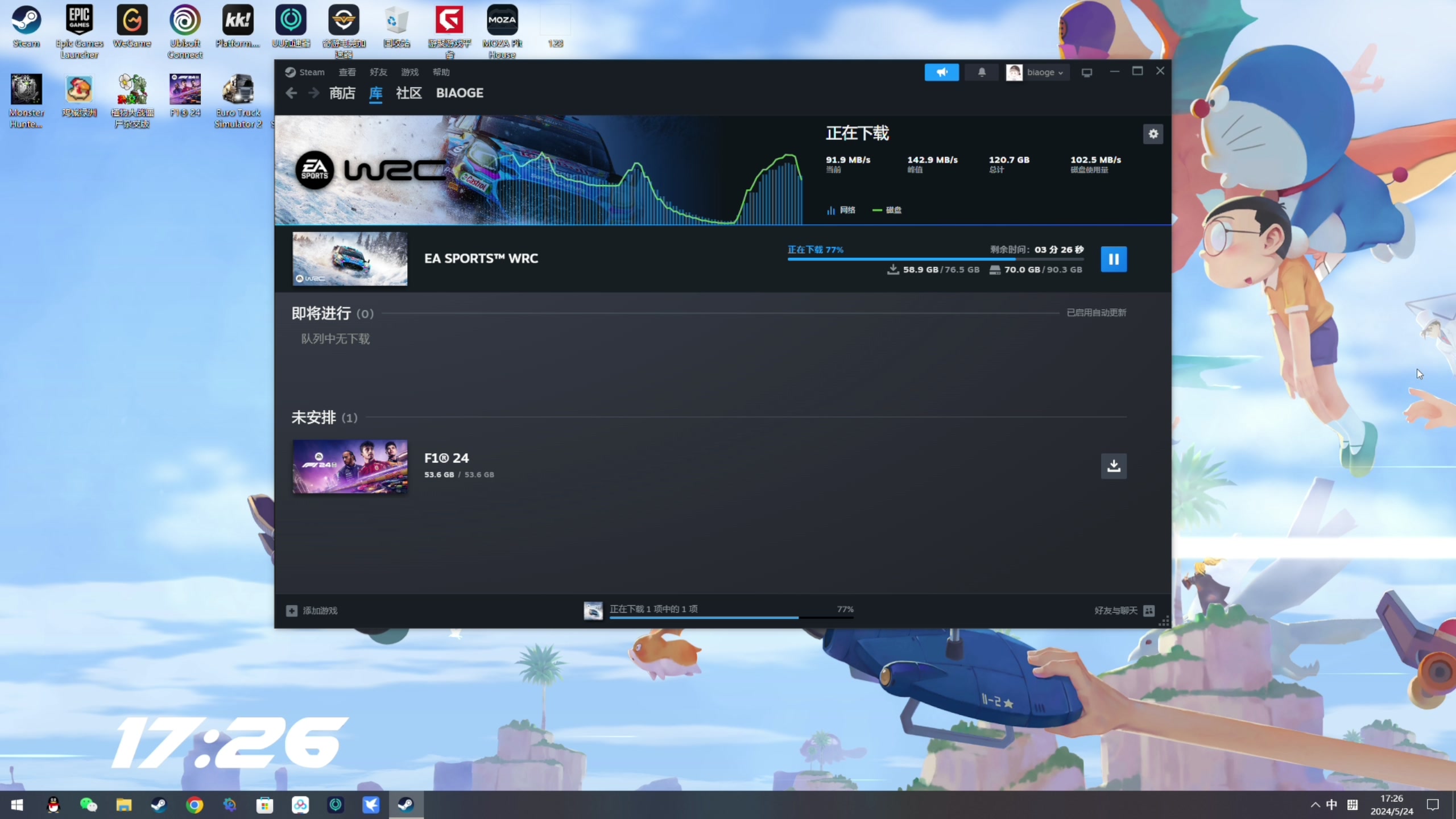Switch to Big Picture mode icon
The image size is (1456, 819).
pyautogui.click(x=1086, y=72)
